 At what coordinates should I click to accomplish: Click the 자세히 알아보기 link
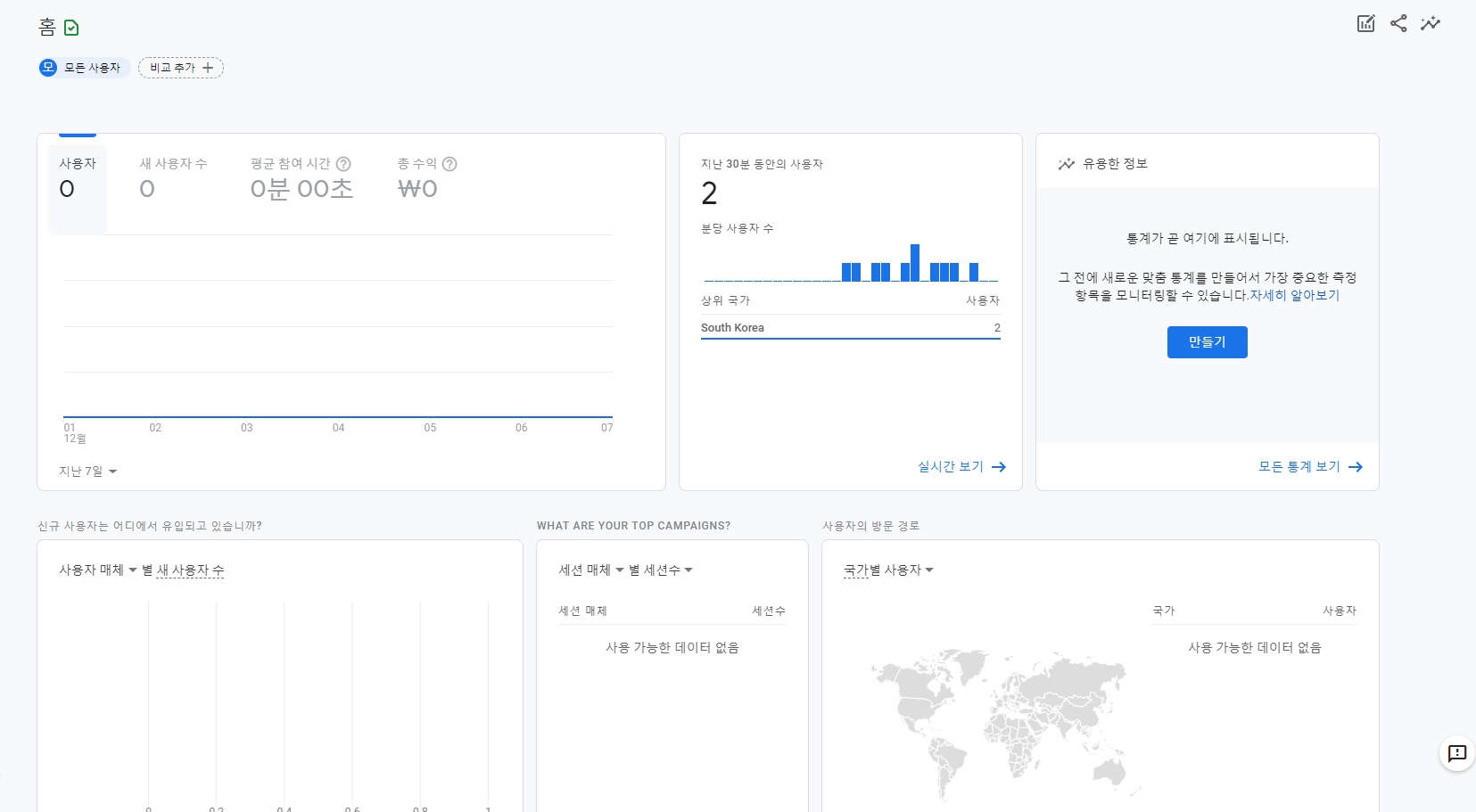click(1295, 296)
